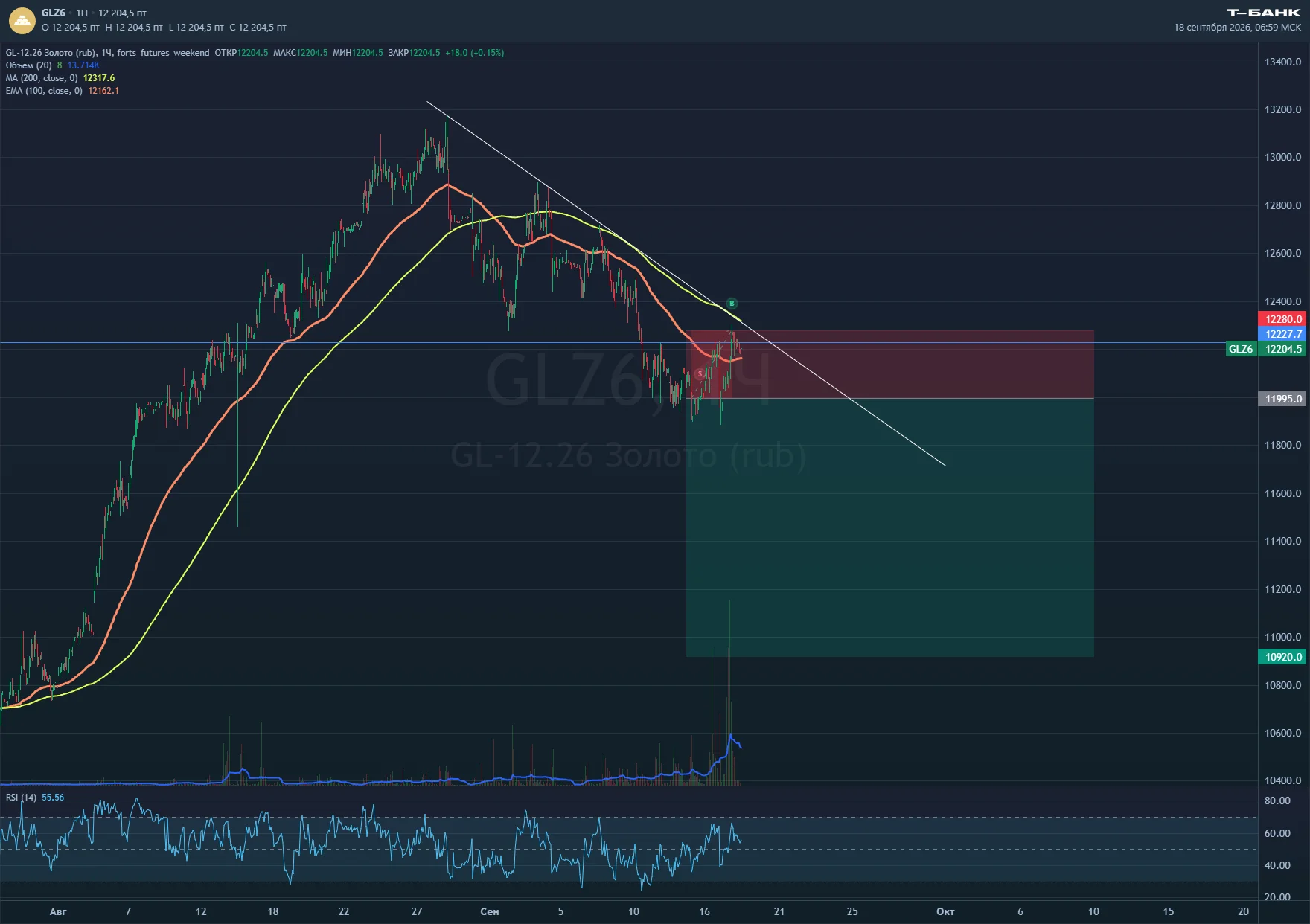
Task: Click the blue 12227.7 price label
Action: pos(1283,334)
